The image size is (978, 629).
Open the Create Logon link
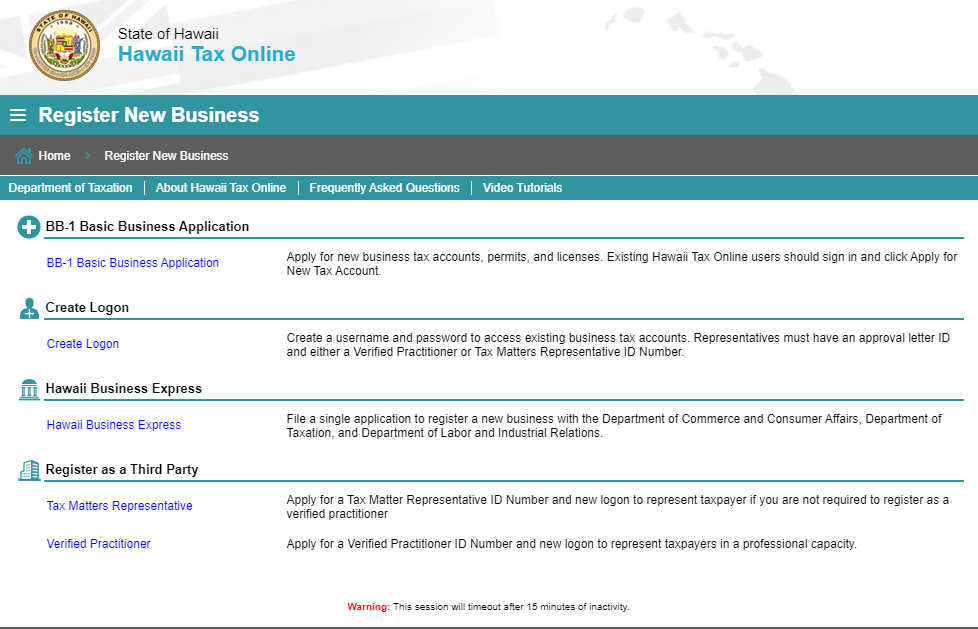coord(82,343)
